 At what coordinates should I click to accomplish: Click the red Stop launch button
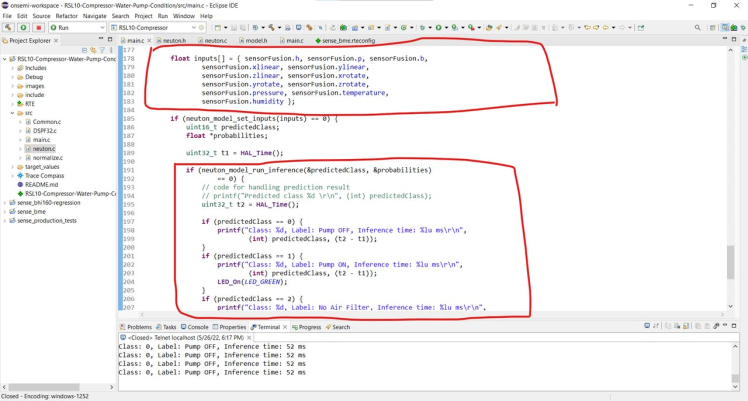click(x=38, y=28)
